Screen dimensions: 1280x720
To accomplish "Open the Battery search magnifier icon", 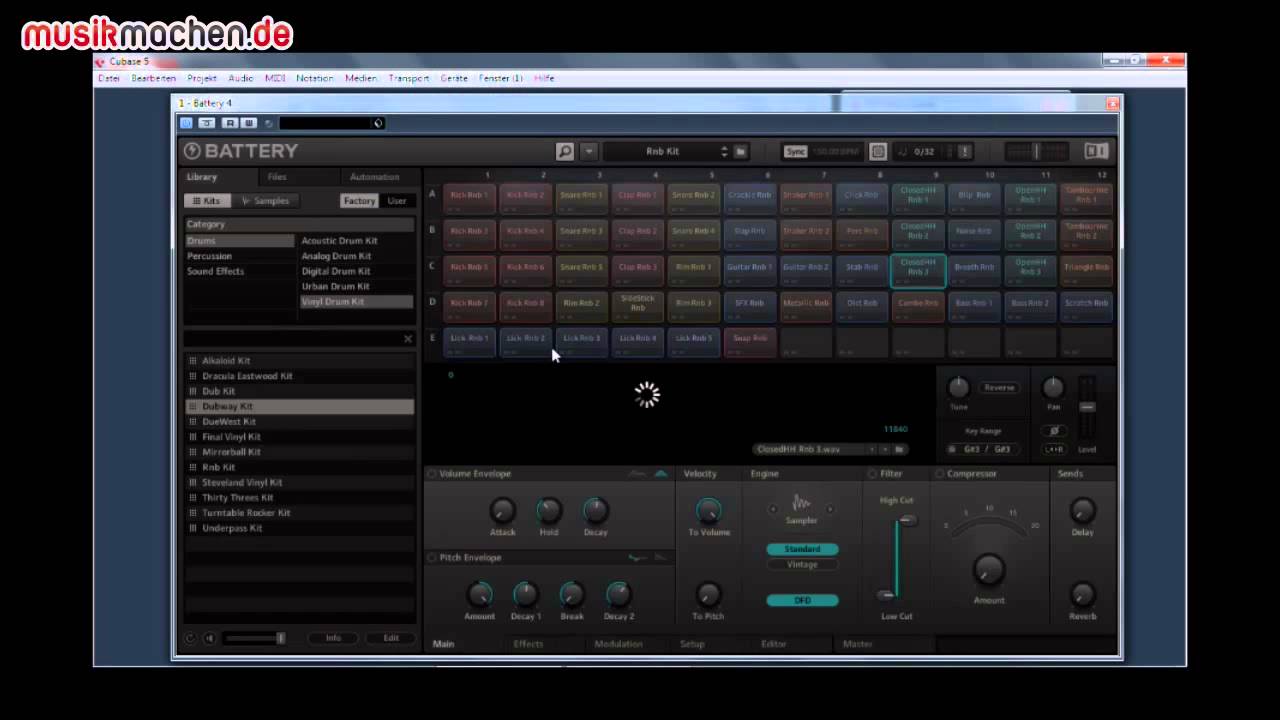I will click(565, 151).
